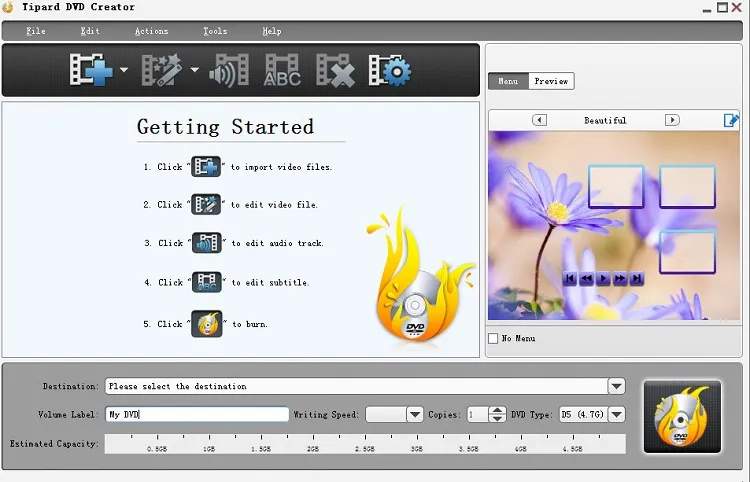Click the Edit subtitle ABC toolbar icon
This screenshot has width=750, height=482.
282,70
